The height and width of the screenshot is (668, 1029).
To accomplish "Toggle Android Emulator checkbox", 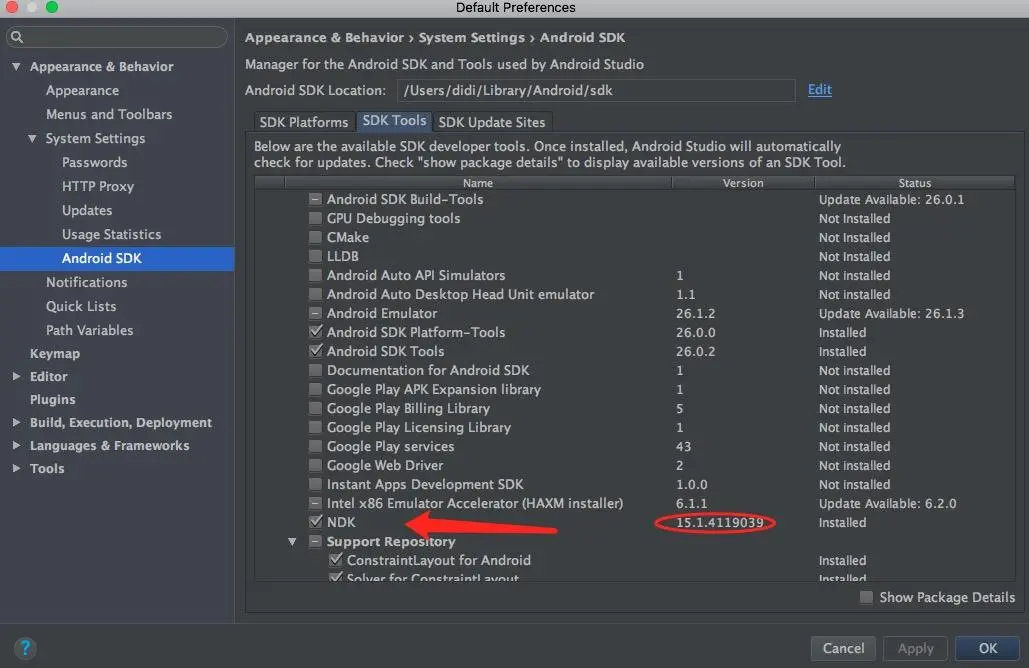I will tap(316, 313).
